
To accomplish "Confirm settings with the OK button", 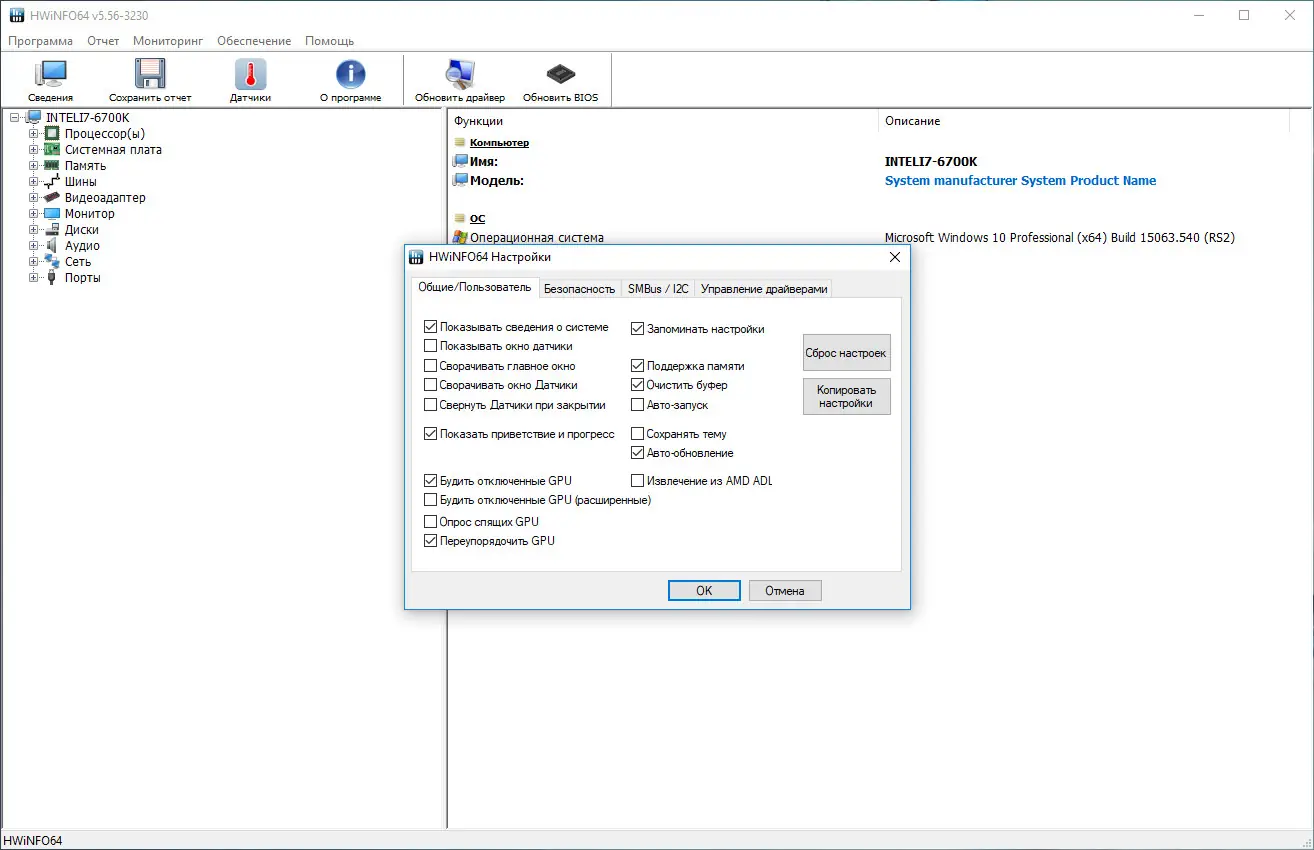I will (703, 590).
